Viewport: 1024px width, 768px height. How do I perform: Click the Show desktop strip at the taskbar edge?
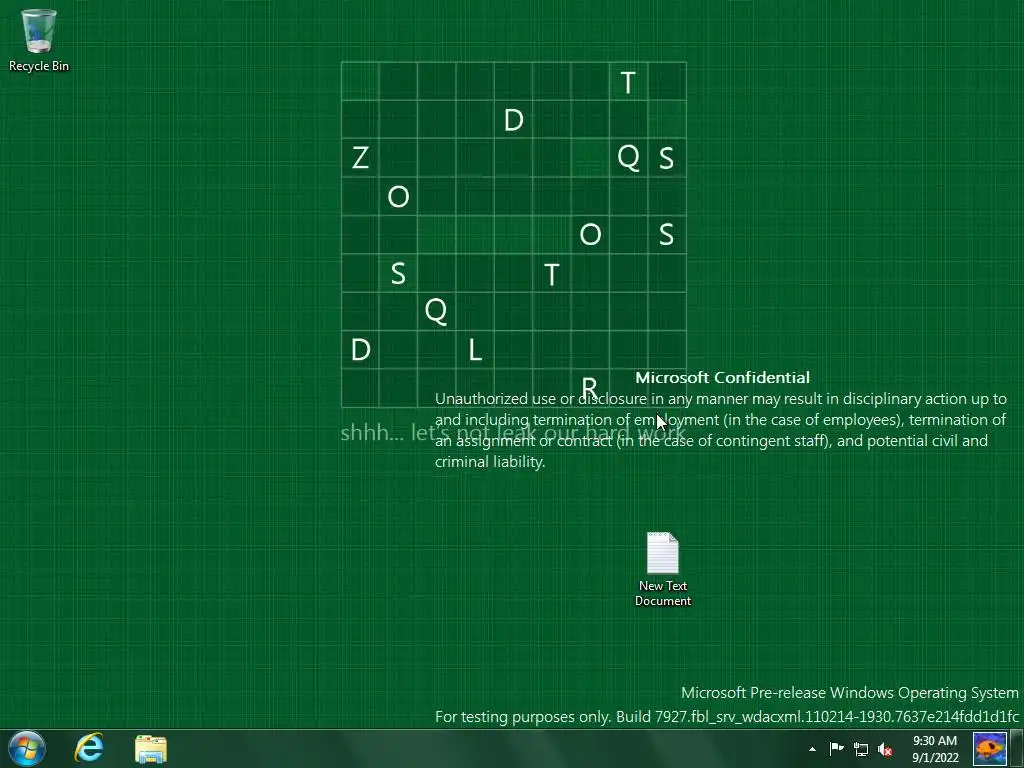1017,748
